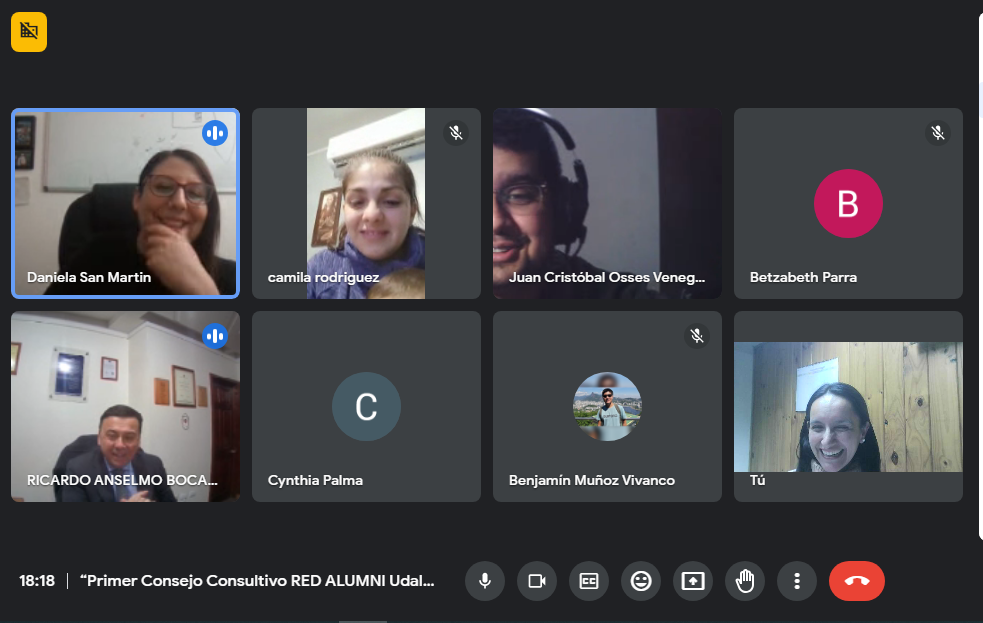This screenshot has height=623, width=983.
Task: Open the emoji reactions picker
Action: coord(641,581)
